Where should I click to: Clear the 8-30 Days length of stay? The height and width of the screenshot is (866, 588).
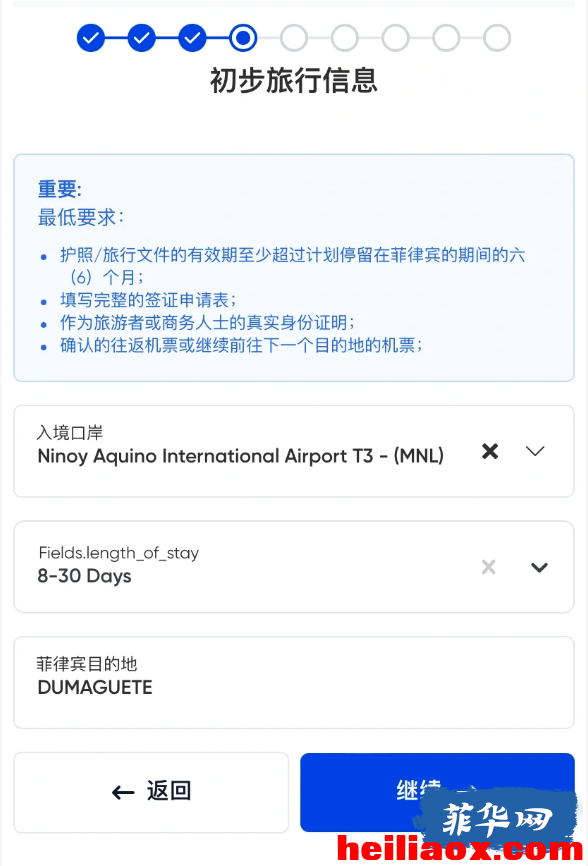coord(489,567)
